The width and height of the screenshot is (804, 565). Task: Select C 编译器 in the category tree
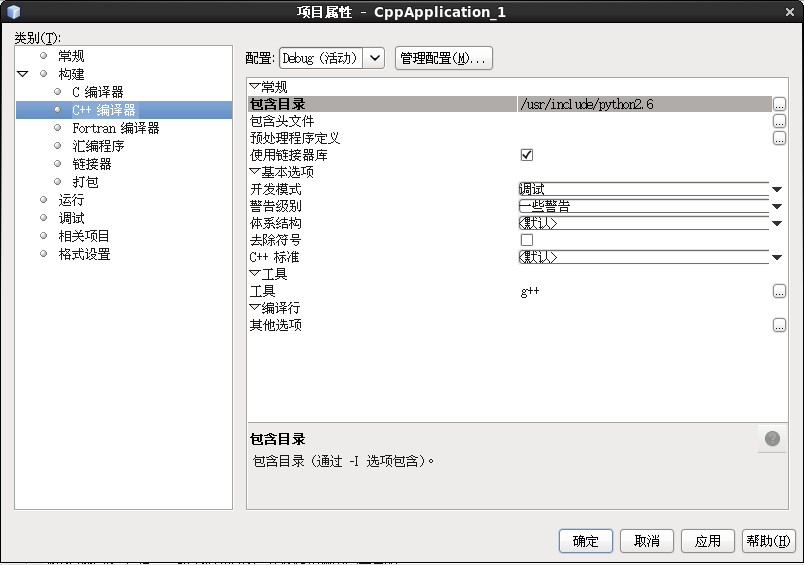(x=98, y=92)
